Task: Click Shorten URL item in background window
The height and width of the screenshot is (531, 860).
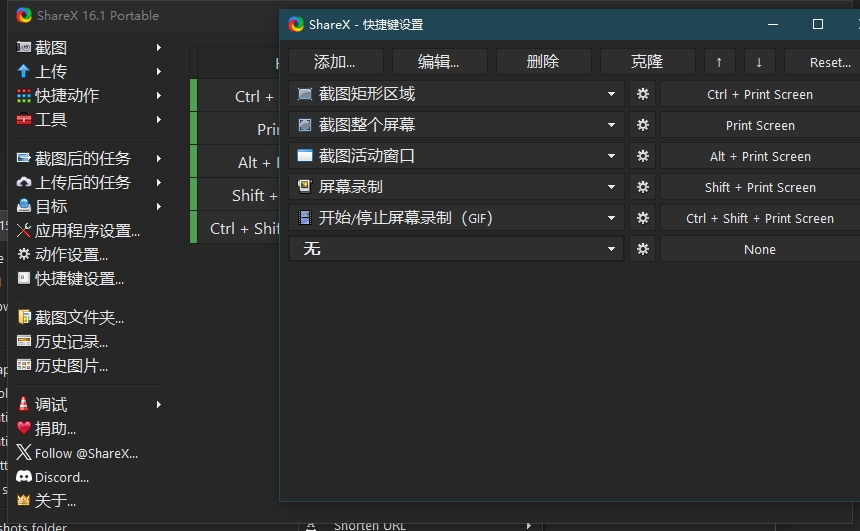Action: point(370,526)
